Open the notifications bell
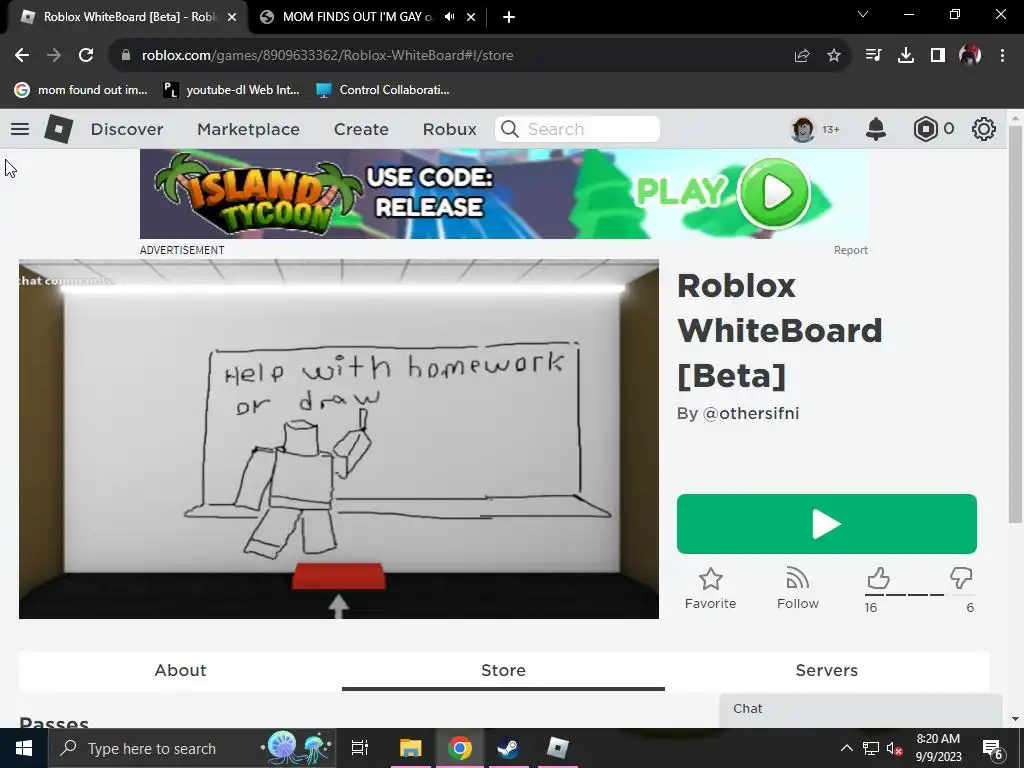This screenshot has width=1024, height=768. 876,129
